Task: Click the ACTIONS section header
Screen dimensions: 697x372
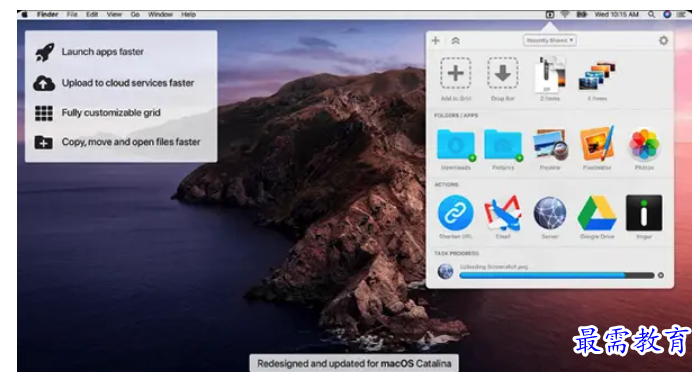Action: pyautogui.click(x=447, y=185)
